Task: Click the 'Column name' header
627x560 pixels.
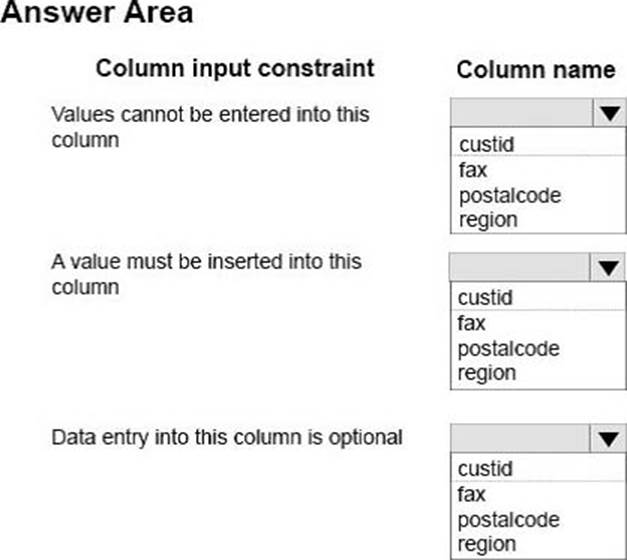Action: 535,70
